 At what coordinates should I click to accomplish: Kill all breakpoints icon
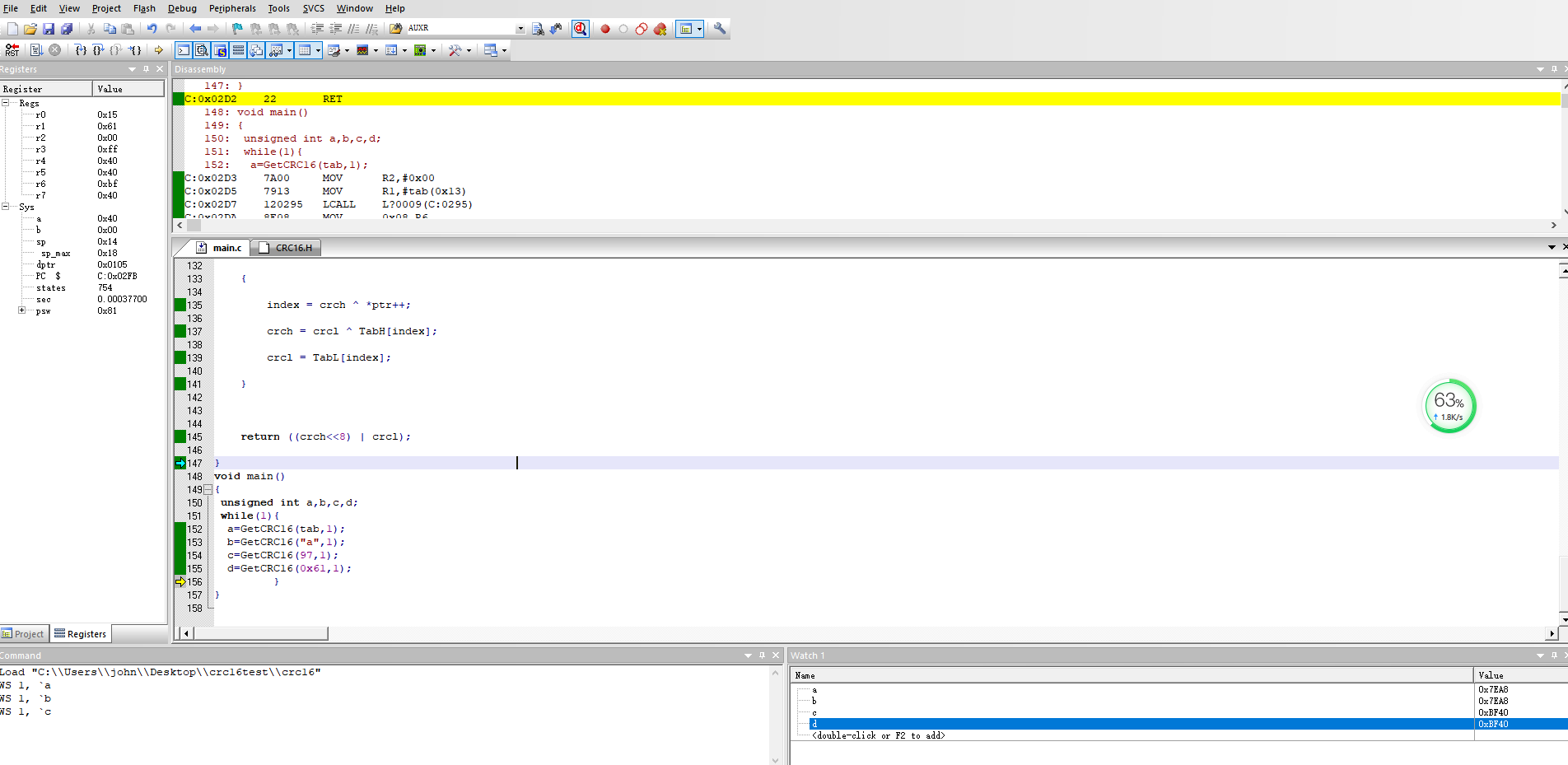pyautogui.click(x=660, y=29)
